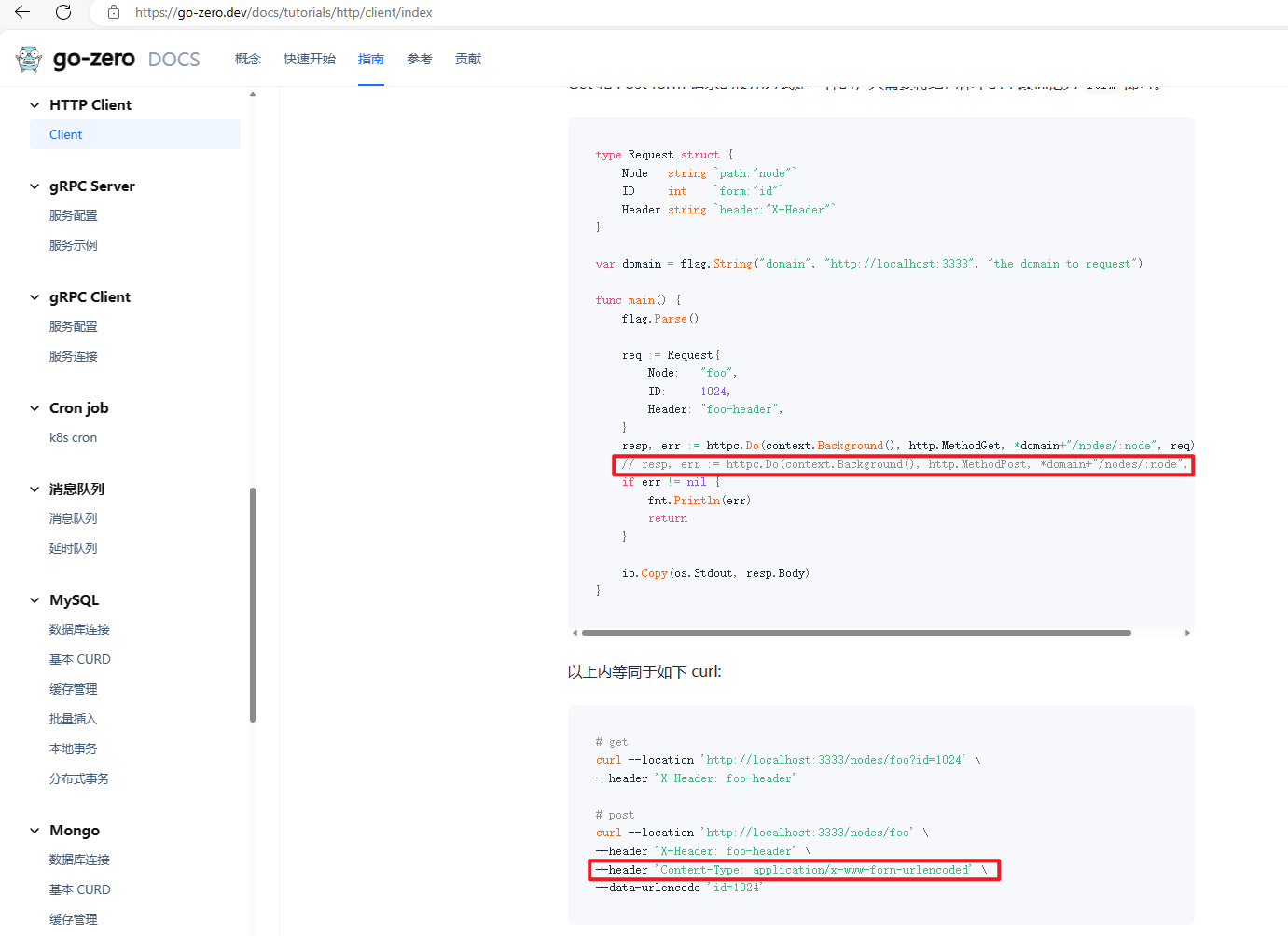Screen dimensions: 1288x936
Task: Click the 'func main() {' code line
Action: coord(639,300)
